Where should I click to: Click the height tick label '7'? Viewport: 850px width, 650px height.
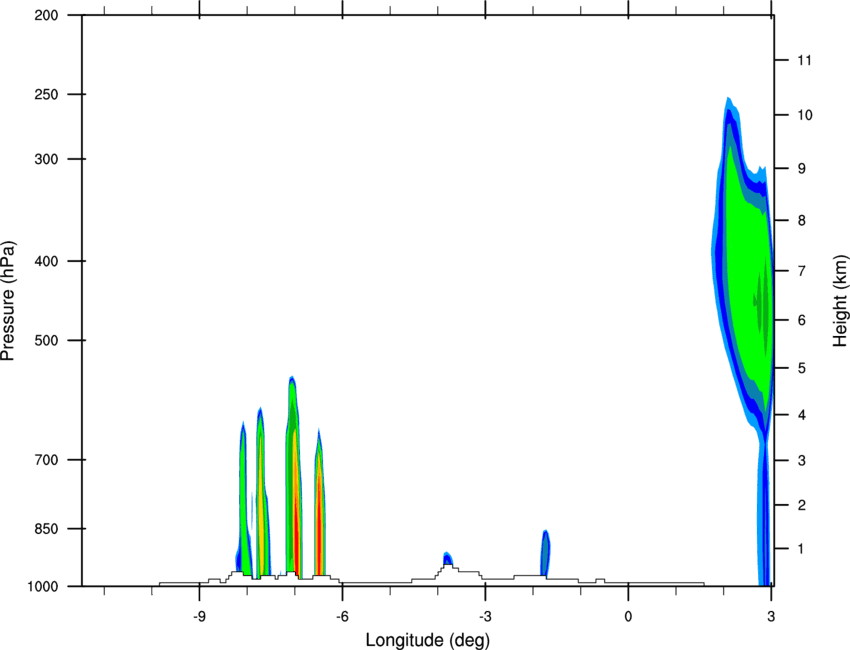[802, 271]
